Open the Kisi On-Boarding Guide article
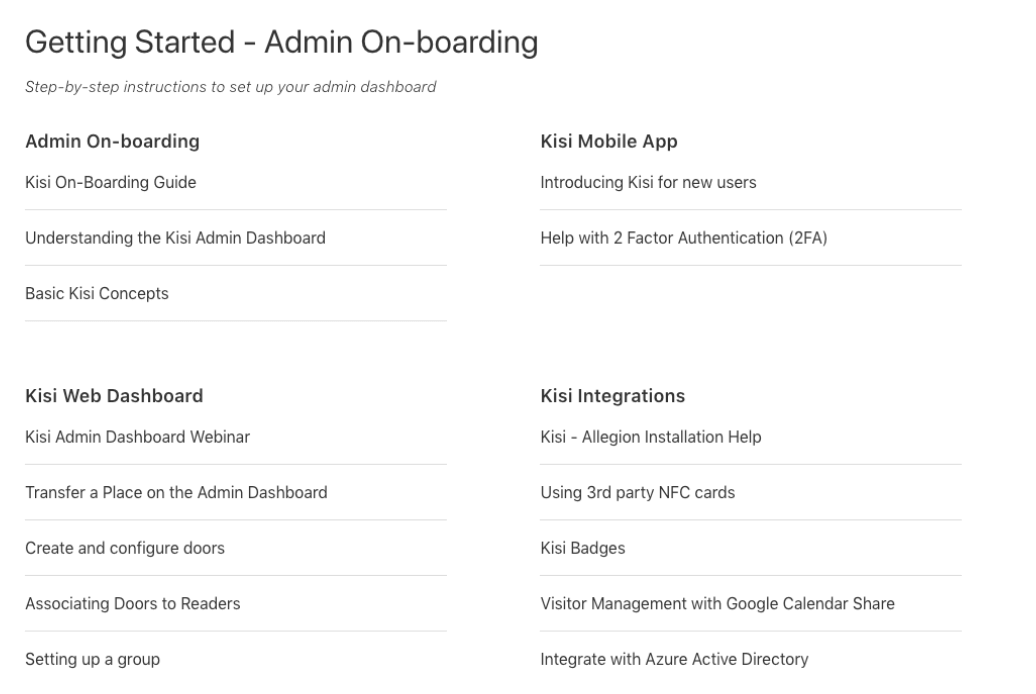This screenshot has width=1036, height=694. (x=110, y=182)
